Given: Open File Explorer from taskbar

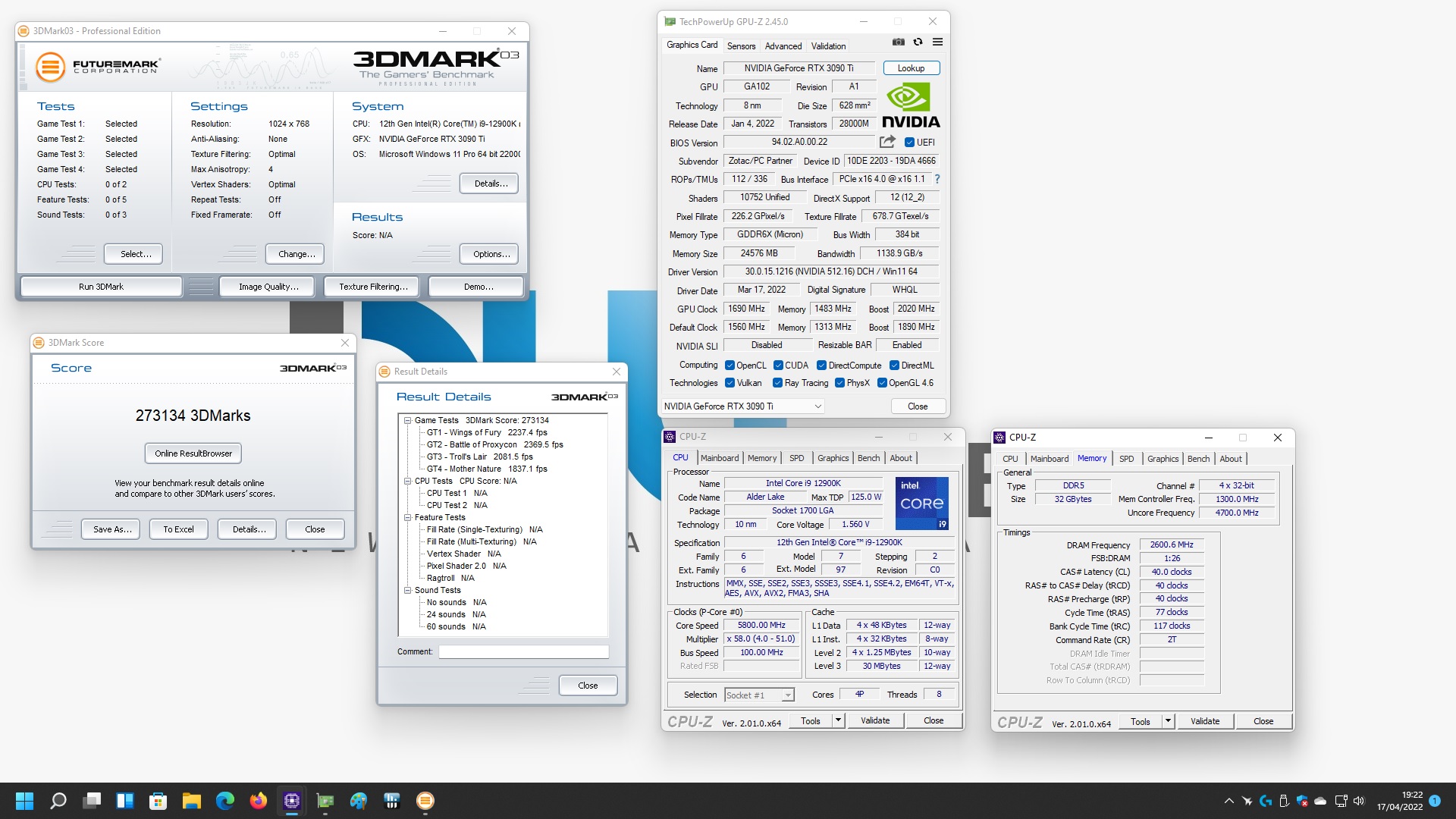Looking at the screenshot, I should pyautogui.click(x=192, y=801).
